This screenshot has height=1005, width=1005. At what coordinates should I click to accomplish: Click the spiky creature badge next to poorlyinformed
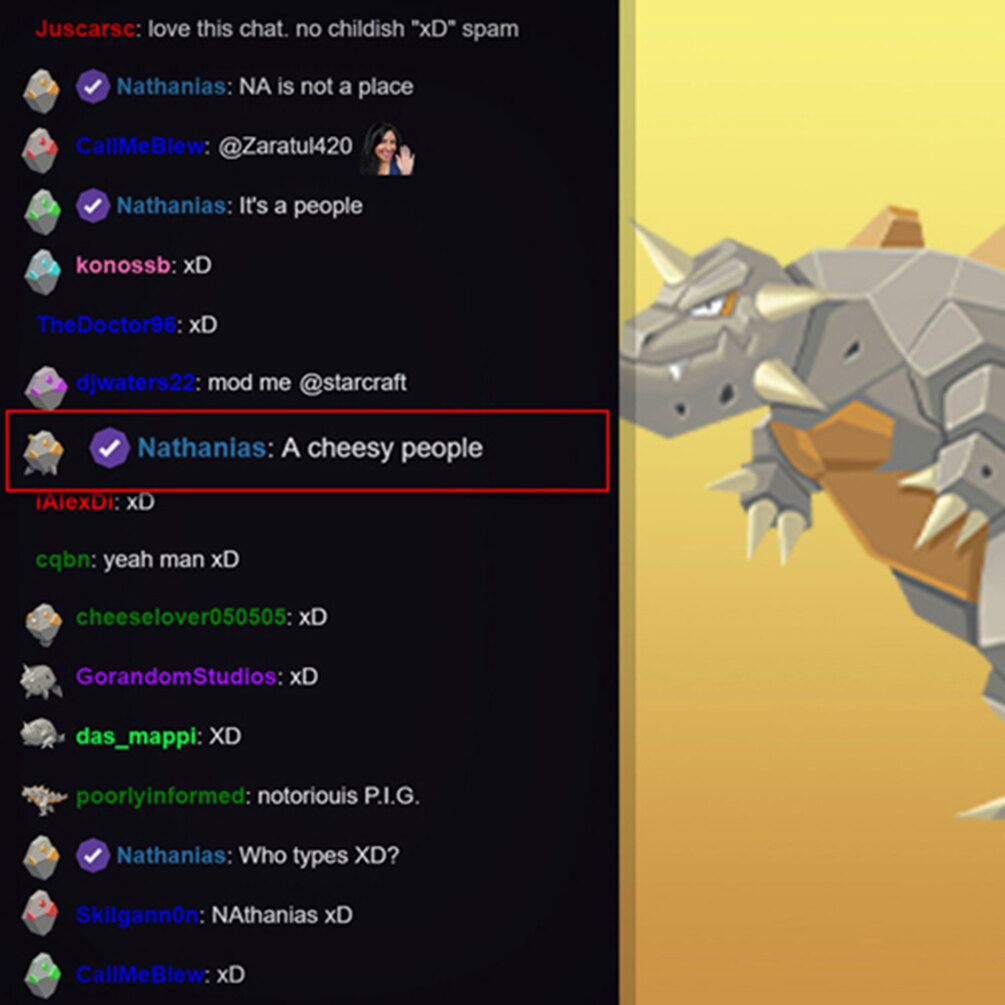[44, 799]
